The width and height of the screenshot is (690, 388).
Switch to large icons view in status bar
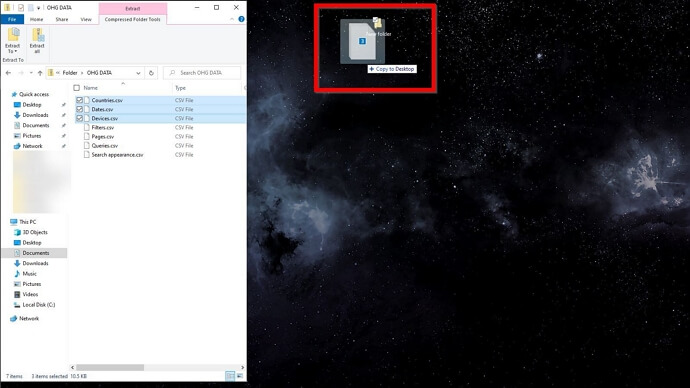240,376
